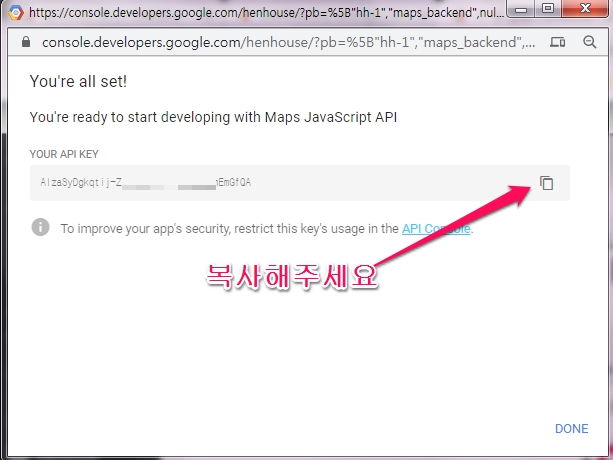Open the API Console link
613x460 pixels.
click(436, 228)
